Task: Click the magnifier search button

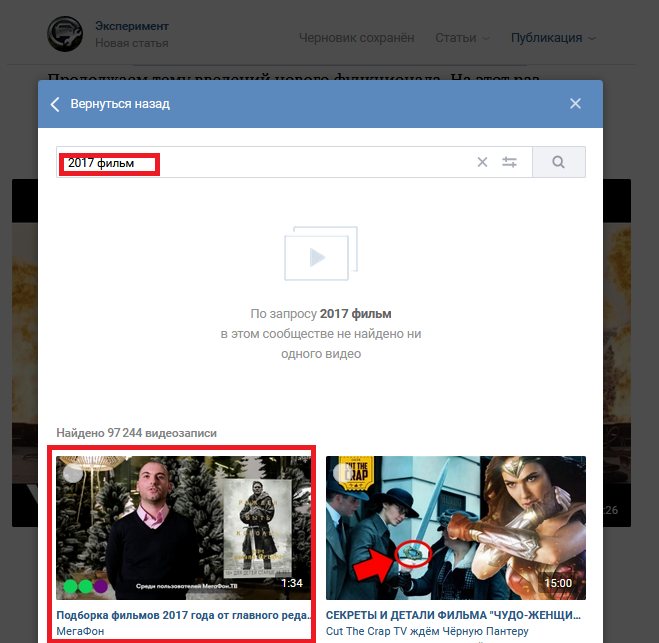Action: pyautogui.click(x=559, y=162)
